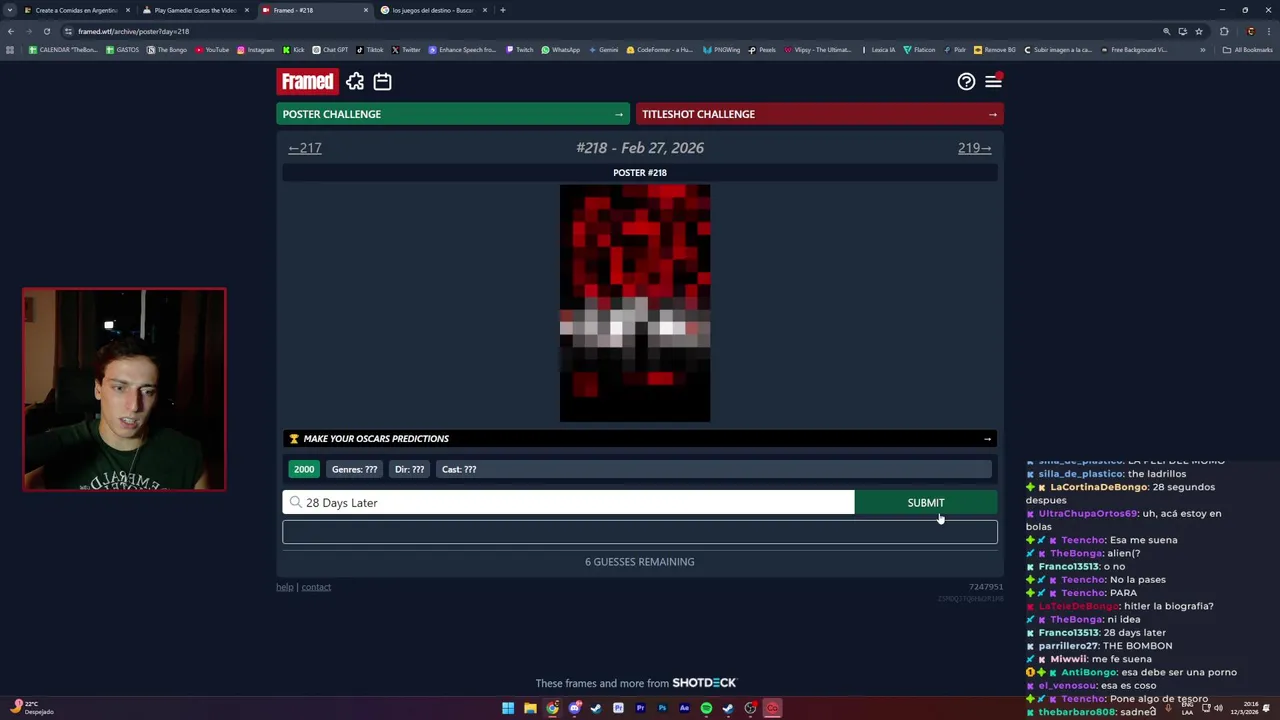Viewport: 1280px width, 720px height.
Task: Switch to Create a Comidas en Argentina tab
Action: [x=76, y=10]
